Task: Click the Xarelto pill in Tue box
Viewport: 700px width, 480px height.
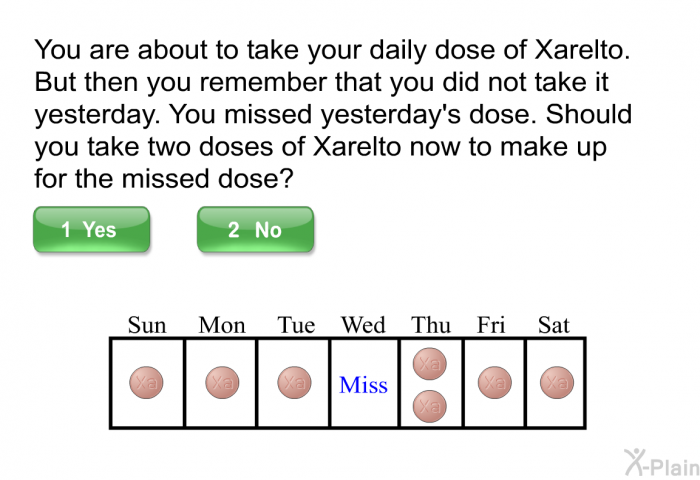Action: [x=294, y=383]
